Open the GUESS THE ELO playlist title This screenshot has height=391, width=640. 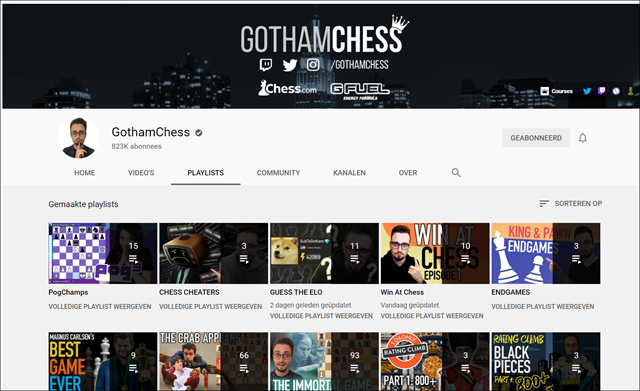296,292
